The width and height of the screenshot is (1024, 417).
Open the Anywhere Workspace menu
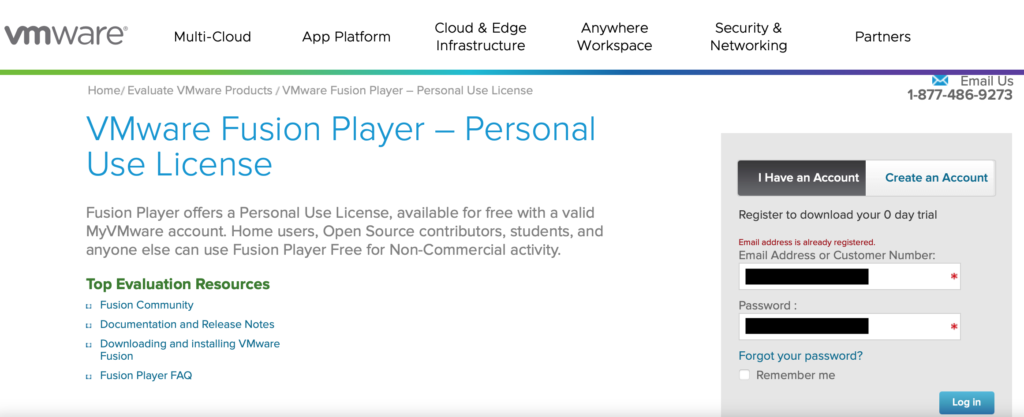click(x=615, y=37)
